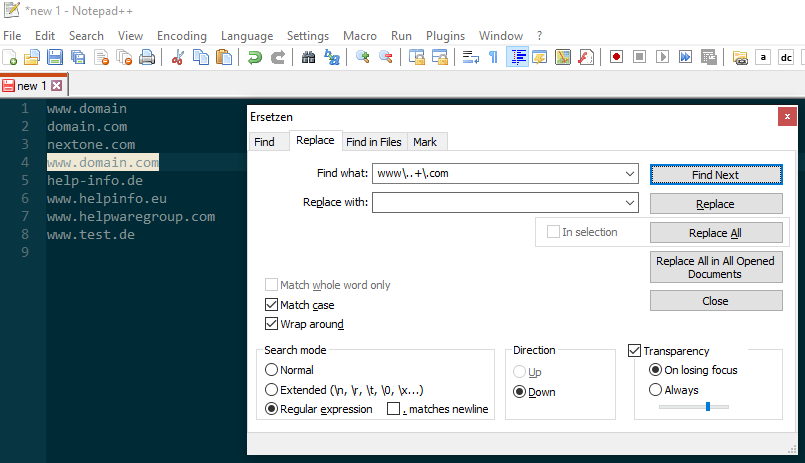Viewport: 805px width, 463px height.
Task: Uncheck the Match case checkbox
Action: [x=271, y=305]
